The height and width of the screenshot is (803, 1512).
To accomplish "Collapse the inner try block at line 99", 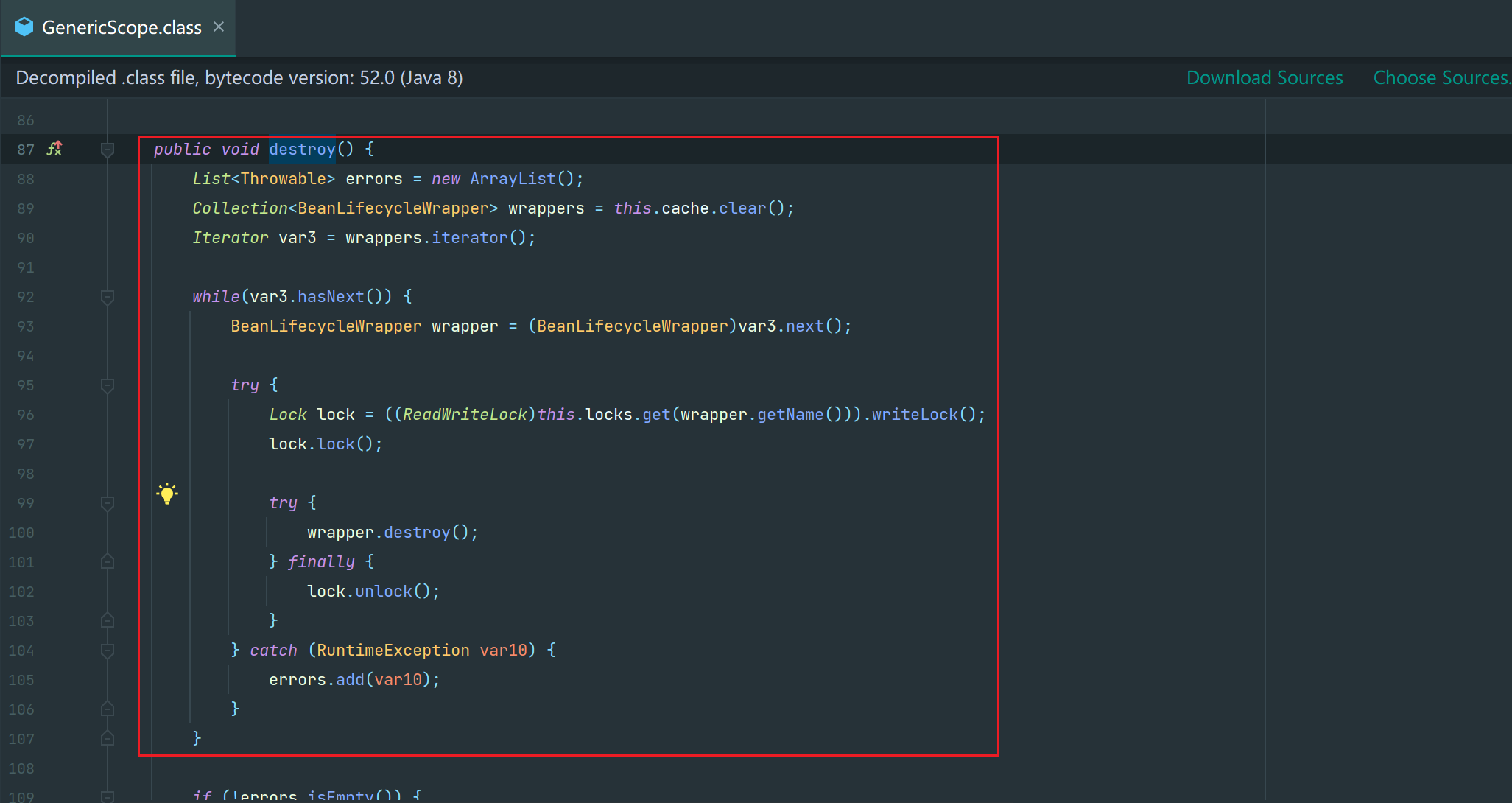I will click(108, 503).
